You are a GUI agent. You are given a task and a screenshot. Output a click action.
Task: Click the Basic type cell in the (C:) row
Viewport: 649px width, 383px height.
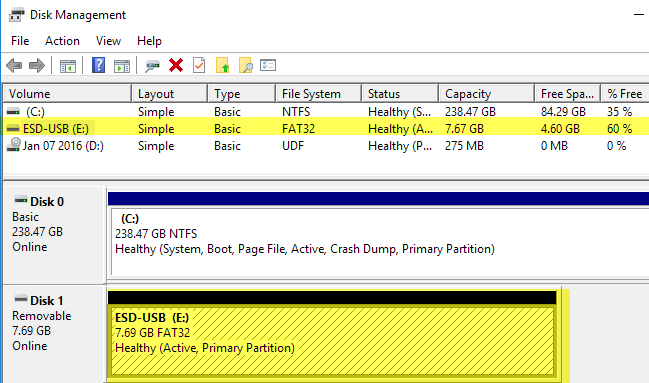227,112
